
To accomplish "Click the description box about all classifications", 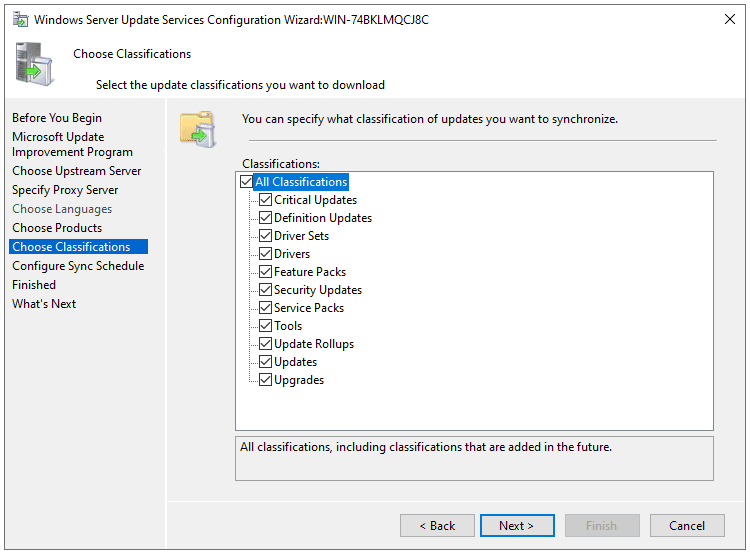I will click(474, 458).
